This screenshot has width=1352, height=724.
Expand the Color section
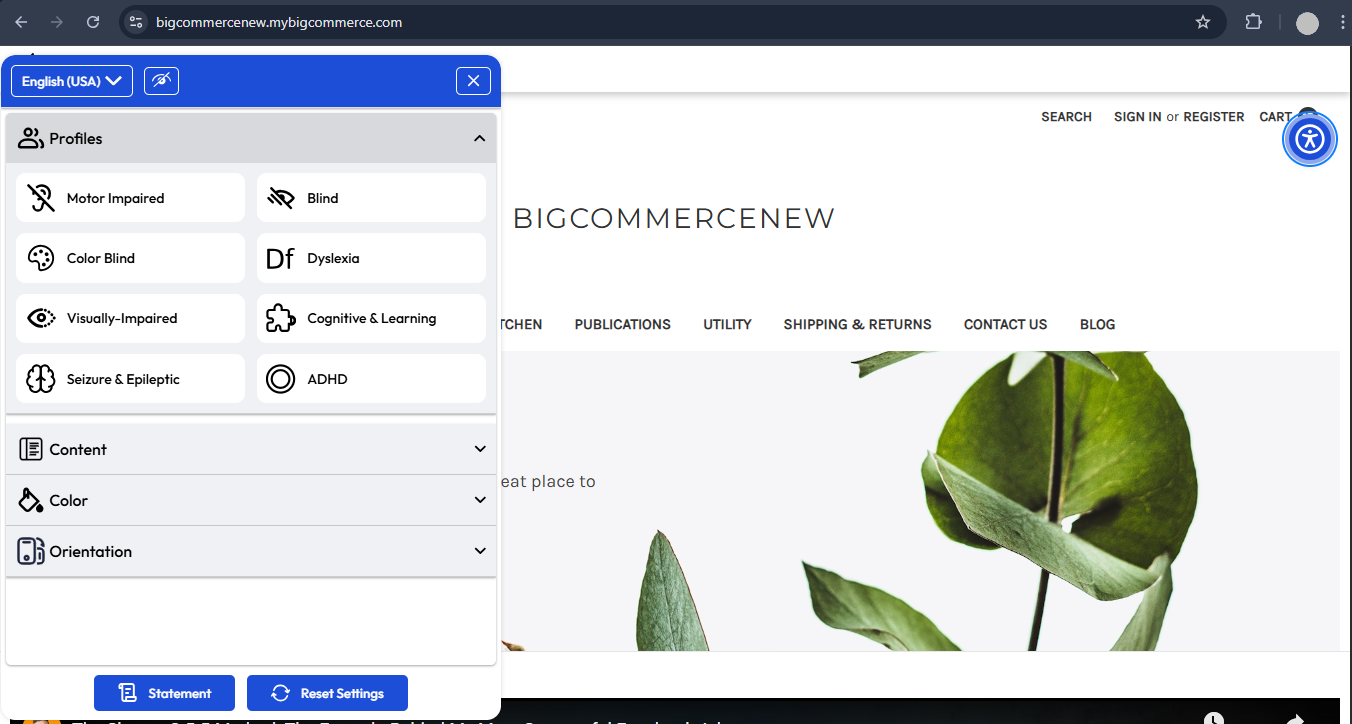[x=250, y=499]
